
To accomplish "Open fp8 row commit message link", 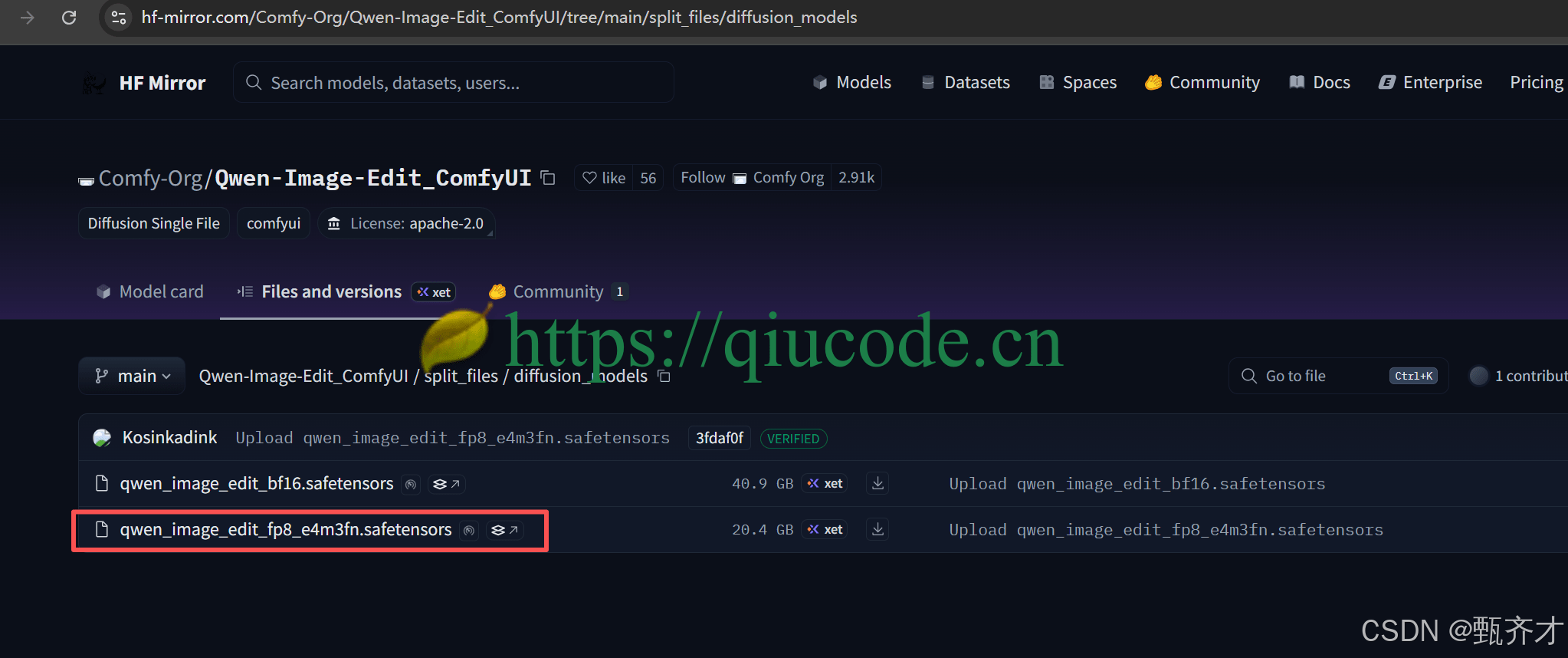I will [x=1166, y=530].
